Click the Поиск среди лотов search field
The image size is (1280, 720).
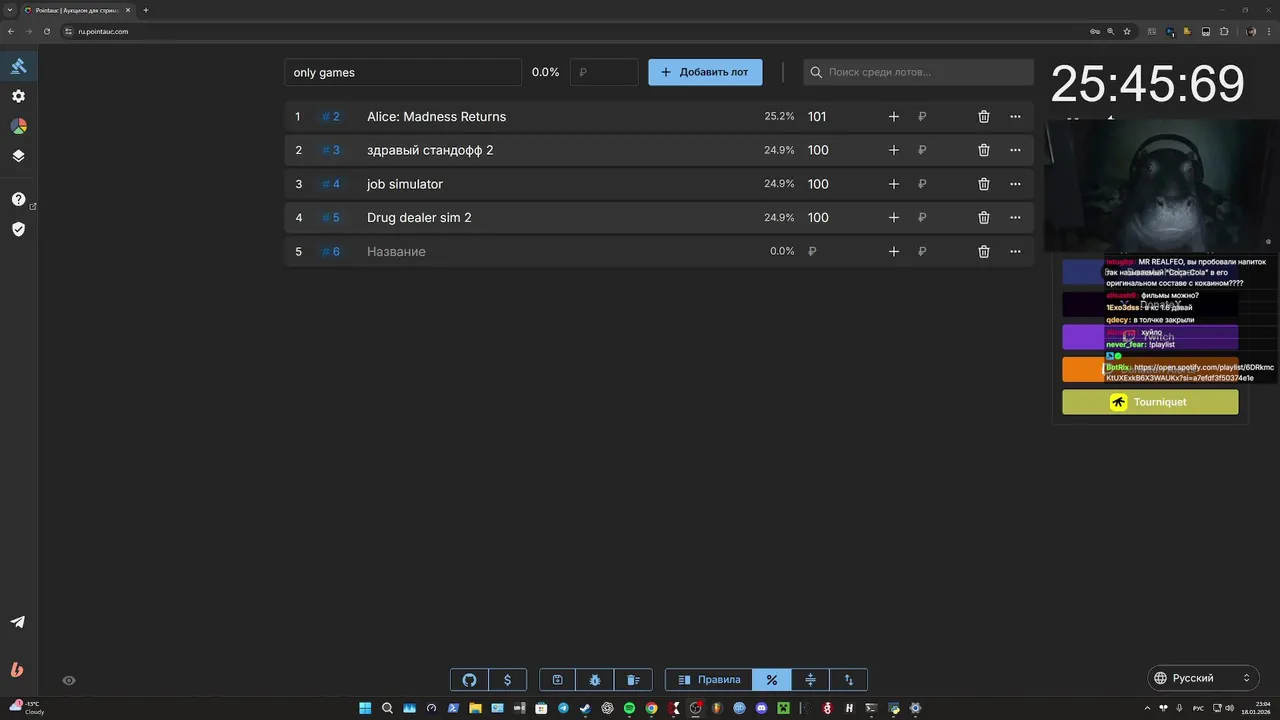(x=918, y=72)
